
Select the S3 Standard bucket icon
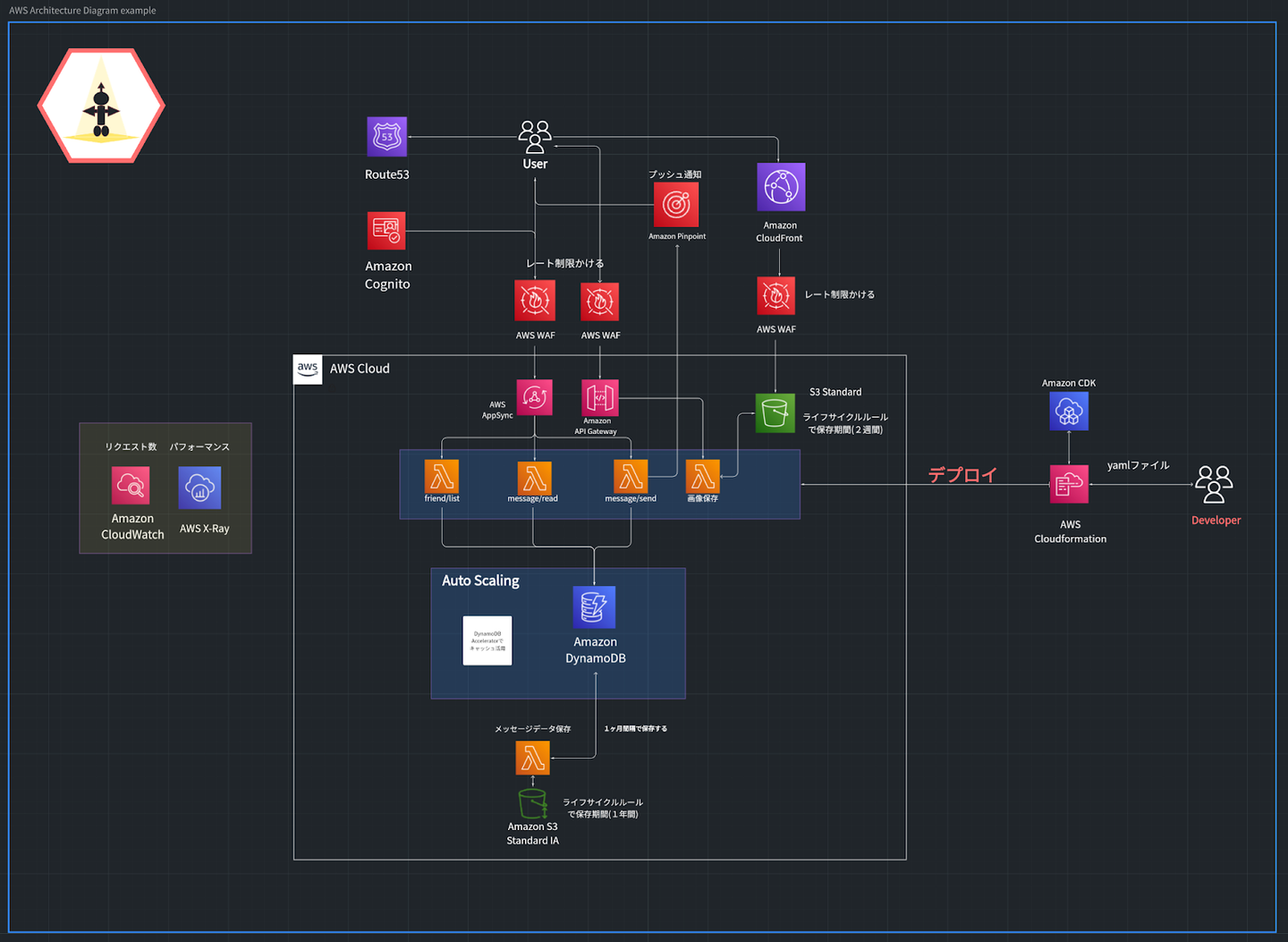(x=775, y=413)
